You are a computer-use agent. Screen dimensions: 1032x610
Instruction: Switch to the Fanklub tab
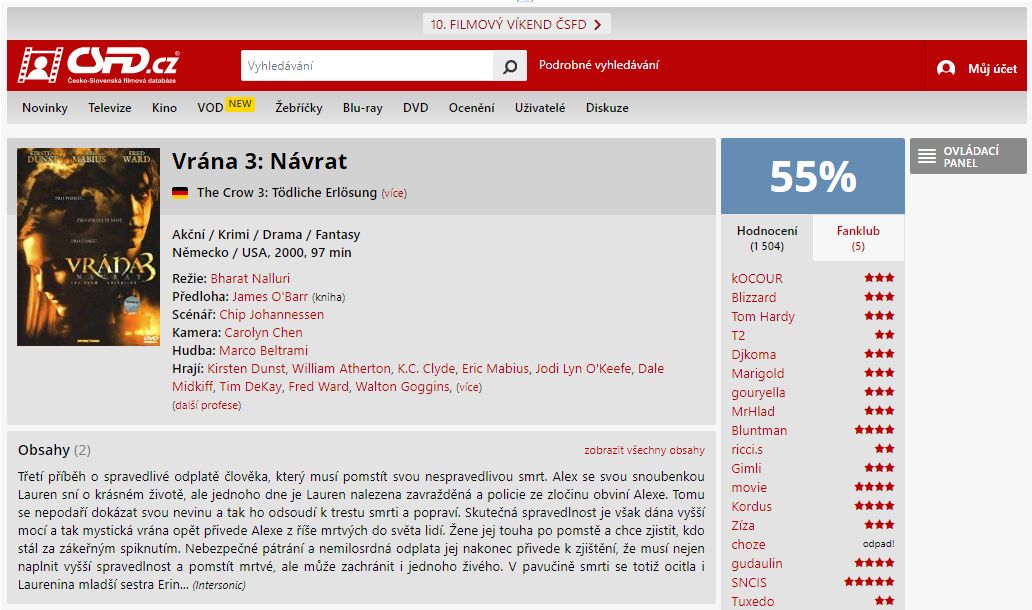tap(858, 237)
